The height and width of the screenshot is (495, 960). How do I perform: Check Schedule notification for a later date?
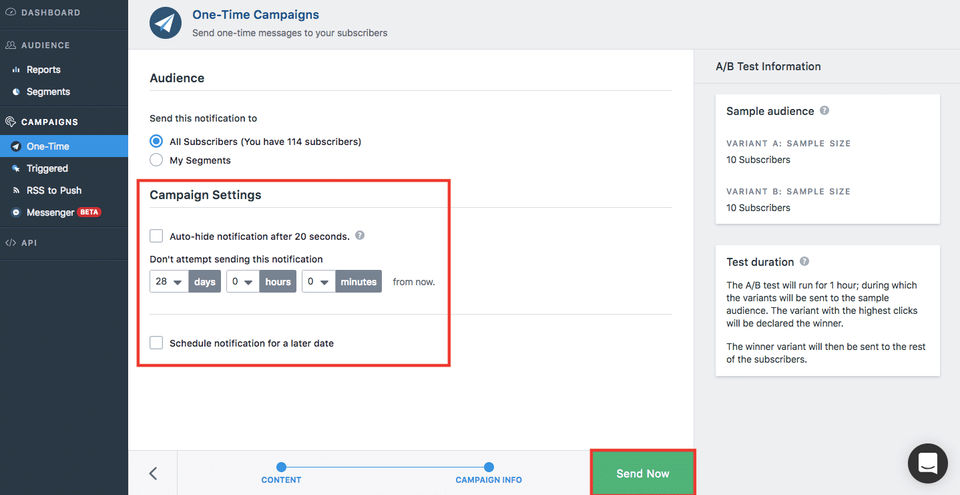pos(156,343)
